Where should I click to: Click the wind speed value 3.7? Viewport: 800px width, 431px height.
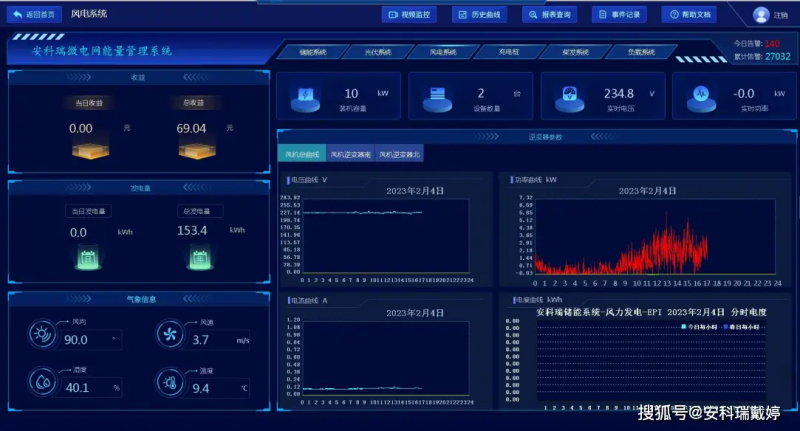pyautogui.click(x=201, y=340)
